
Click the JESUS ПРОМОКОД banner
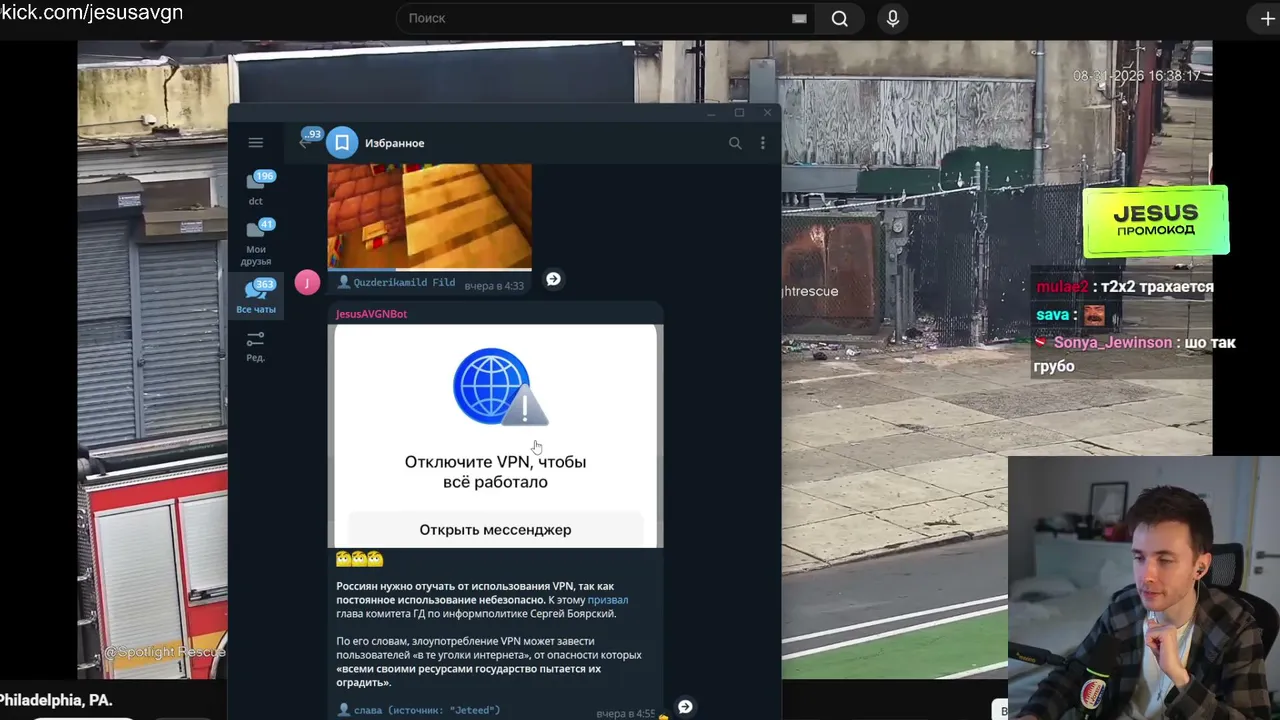pyautogui.click(x=1156, y=220)
